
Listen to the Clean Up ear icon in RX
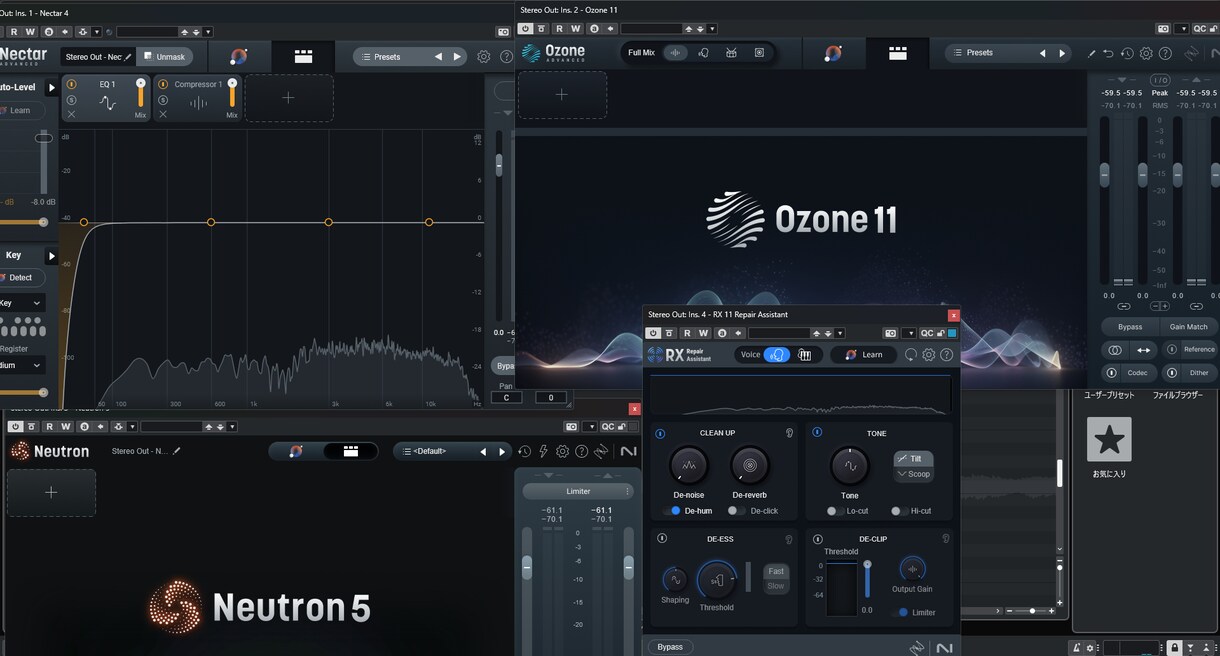point(789,433)
